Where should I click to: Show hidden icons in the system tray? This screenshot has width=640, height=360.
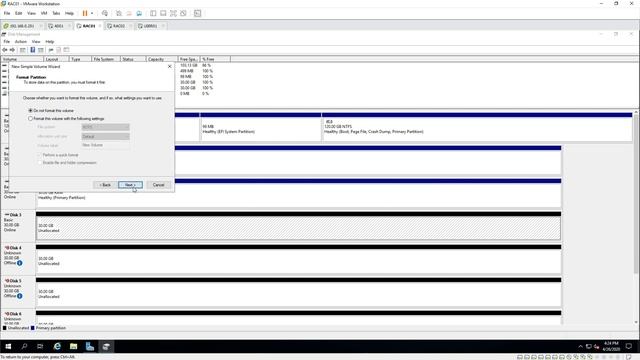tap(580, 347)
